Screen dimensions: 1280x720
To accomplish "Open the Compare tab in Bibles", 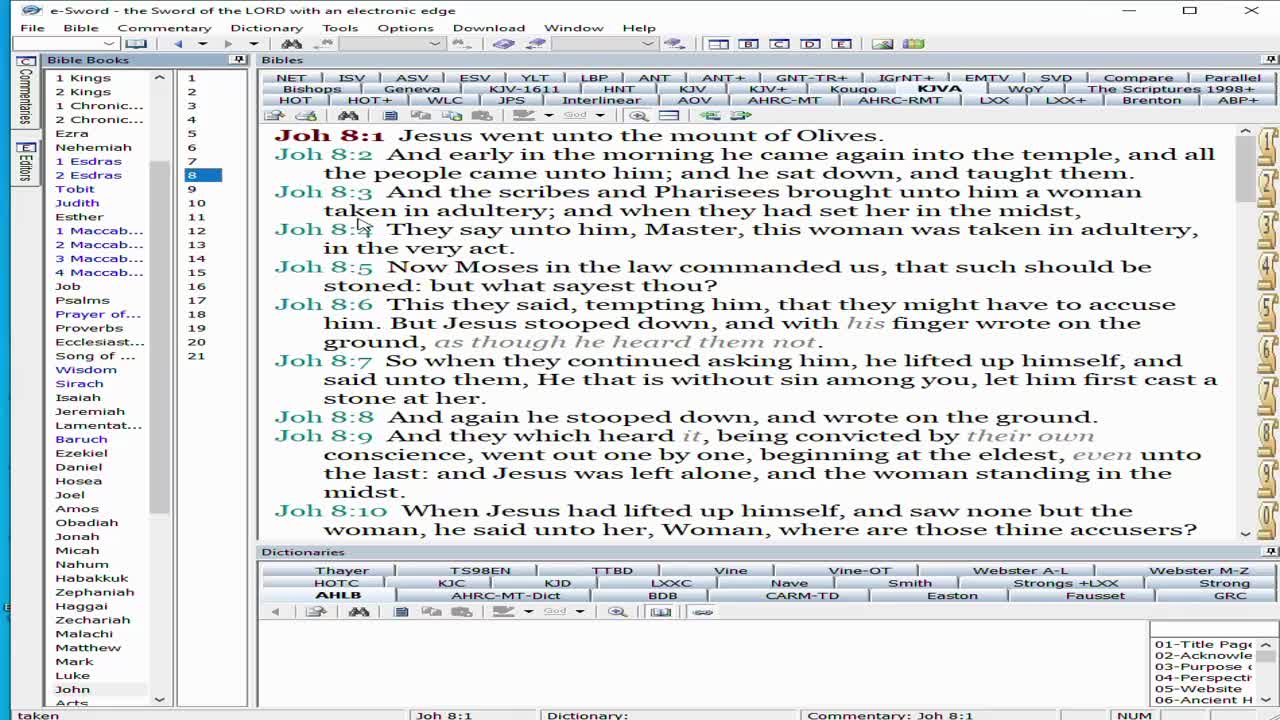I will pyautogui.click(x=1138, y=78).
